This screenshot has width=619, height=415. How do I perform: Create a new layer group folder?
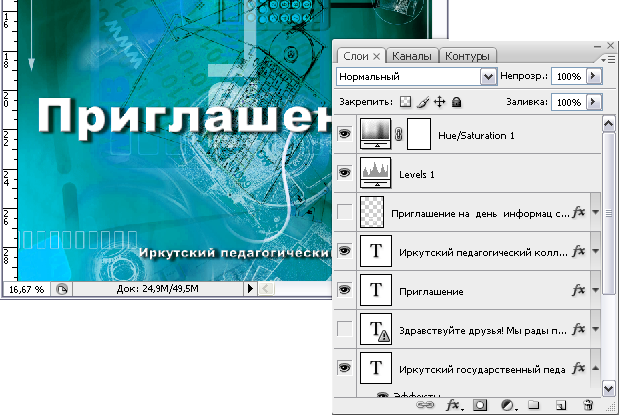(534, 405)
